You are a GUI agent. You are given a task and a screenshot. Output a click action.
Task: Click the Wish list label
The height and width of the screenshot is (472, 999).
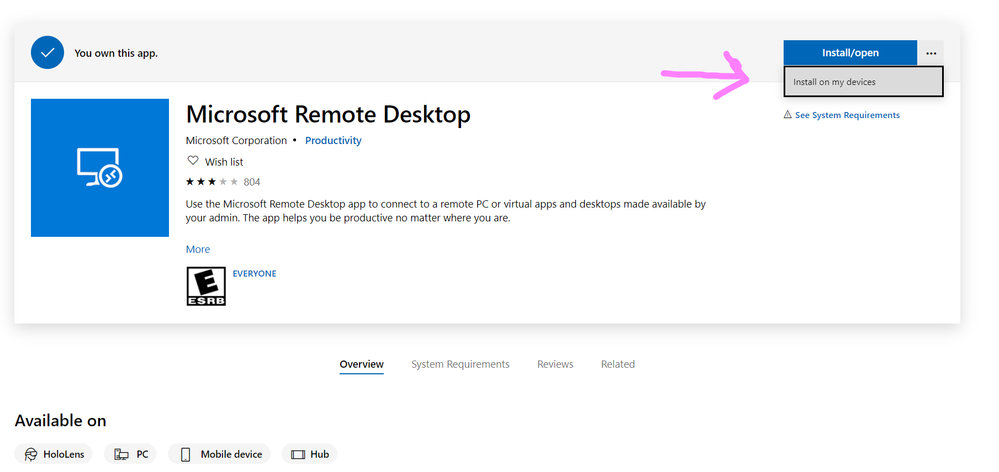click(x=224, y=162)
